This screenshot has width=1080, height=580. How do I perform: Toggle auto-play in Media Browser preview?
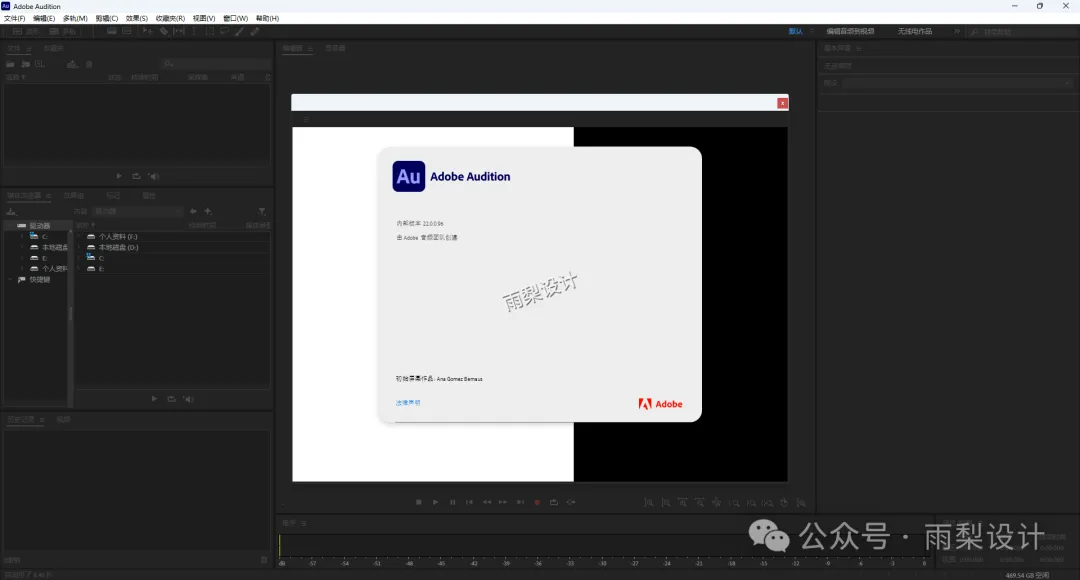[x=189, y=399]
